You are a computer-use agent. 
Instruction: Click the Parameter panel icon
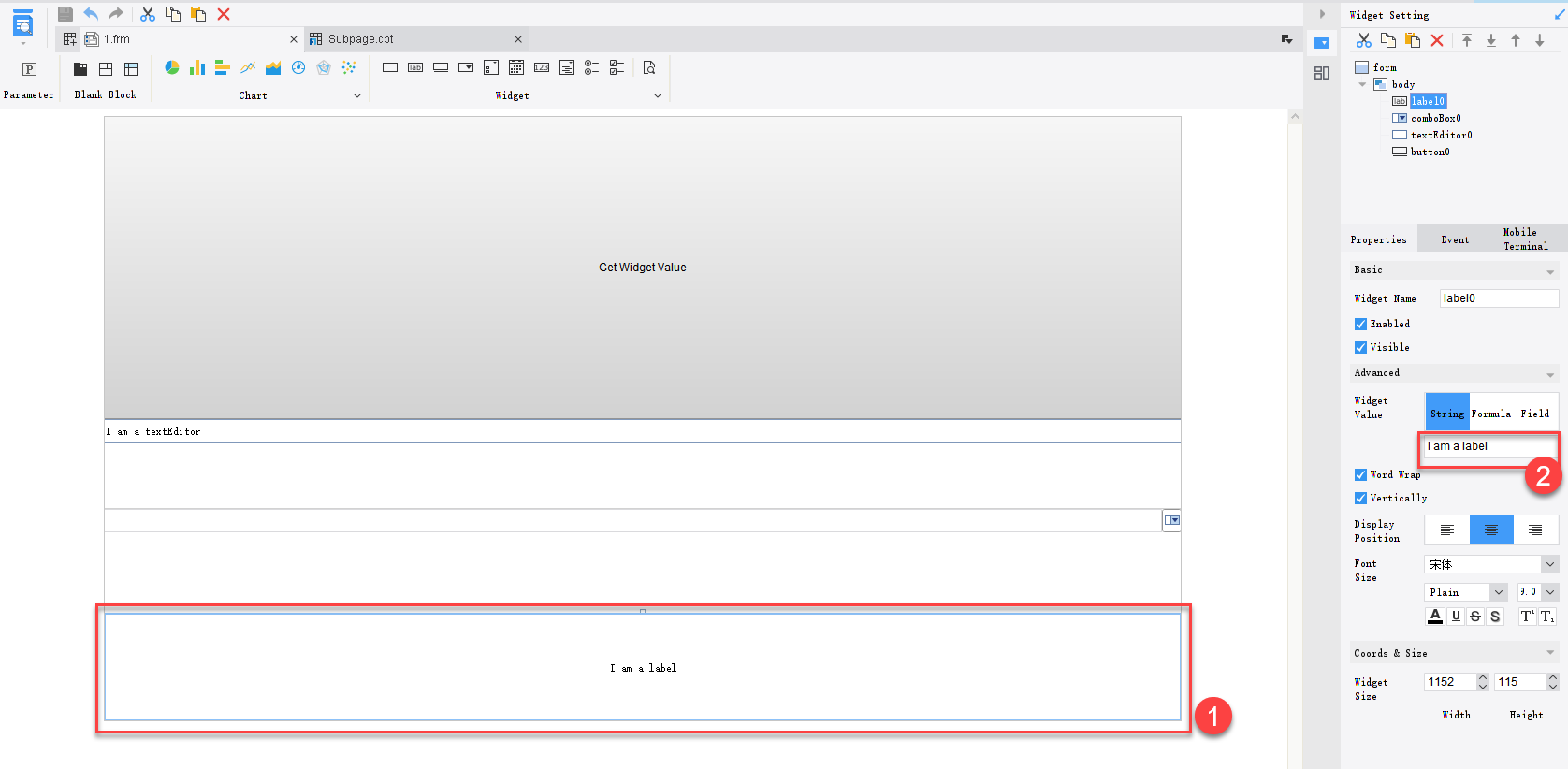(x=29, y=69)
